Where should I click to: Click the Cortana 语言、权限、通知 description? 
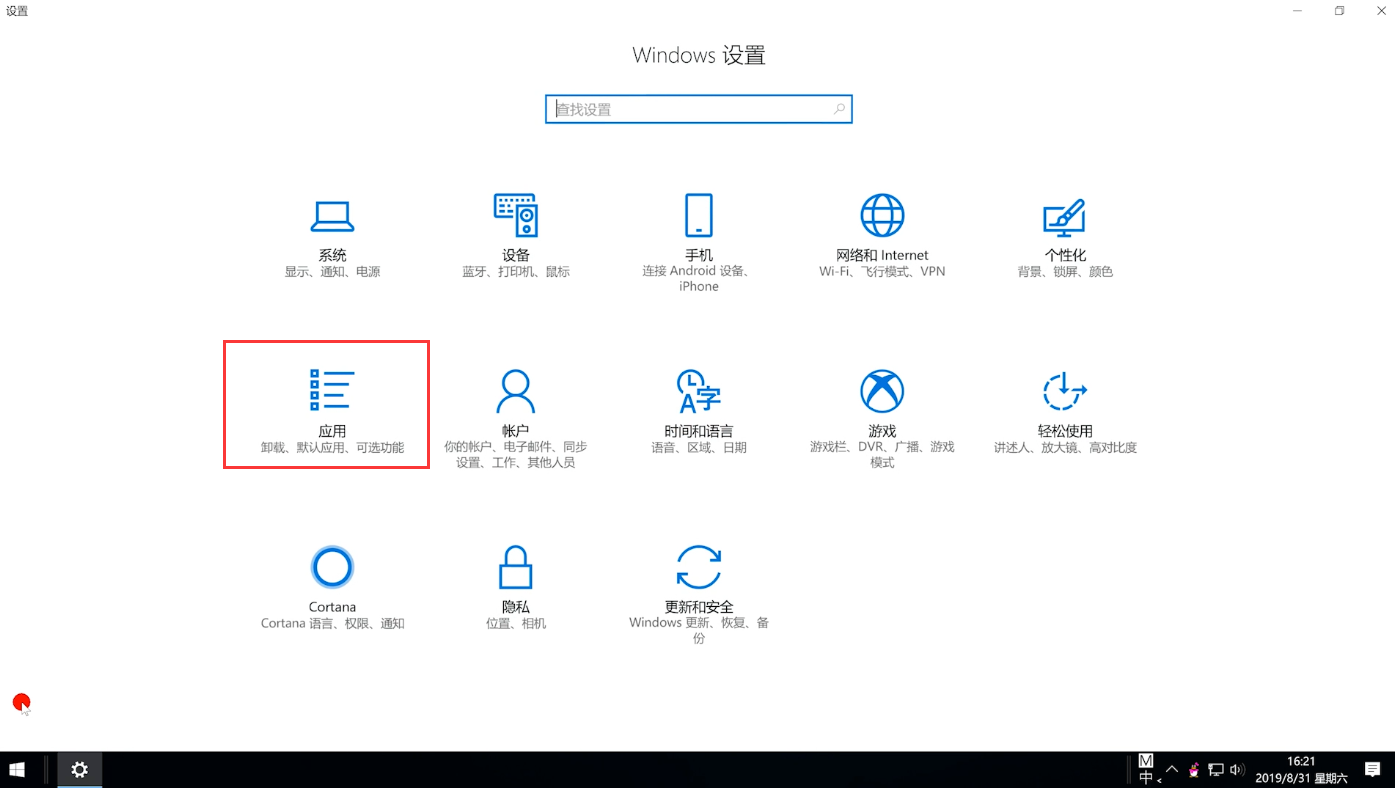(x=332, y=624)
